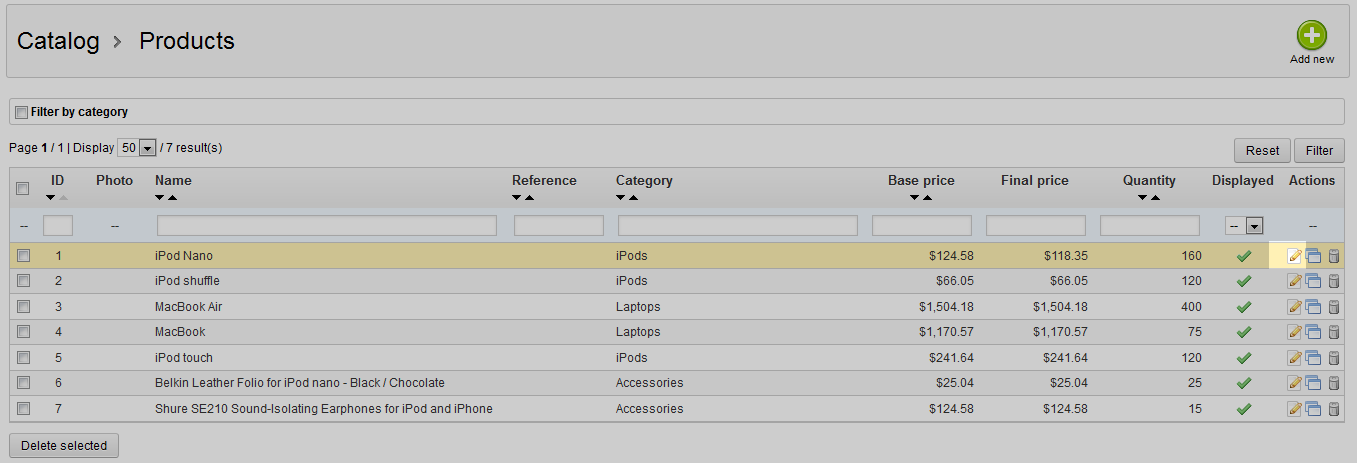Image resolution: width=1357 pixels, height=463 pixels.
Task: Duplicate the MacBook Air product
Action: coord(1314,307)
